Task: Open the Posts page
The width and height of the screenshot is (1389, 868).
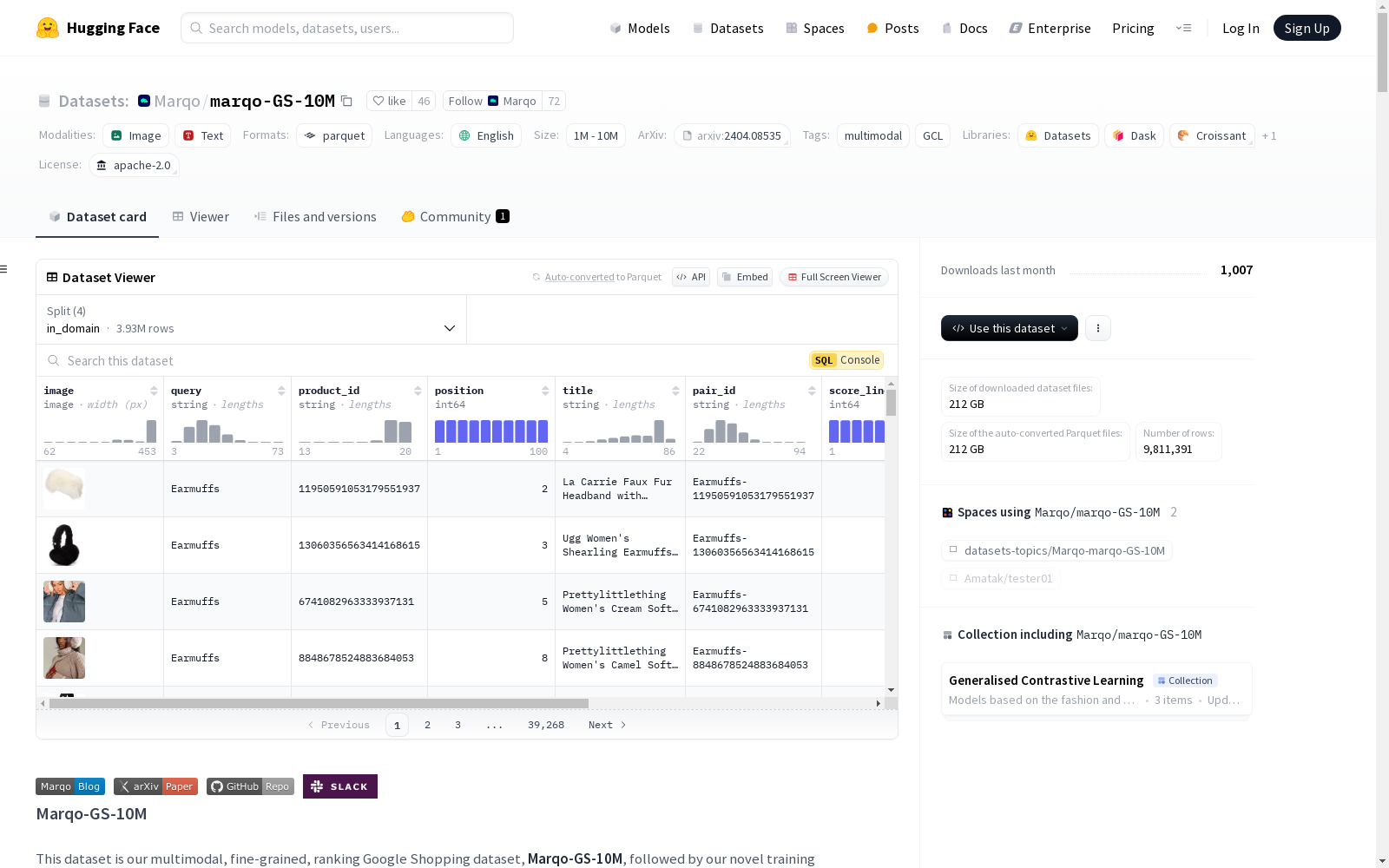Action: coord(892,28)
